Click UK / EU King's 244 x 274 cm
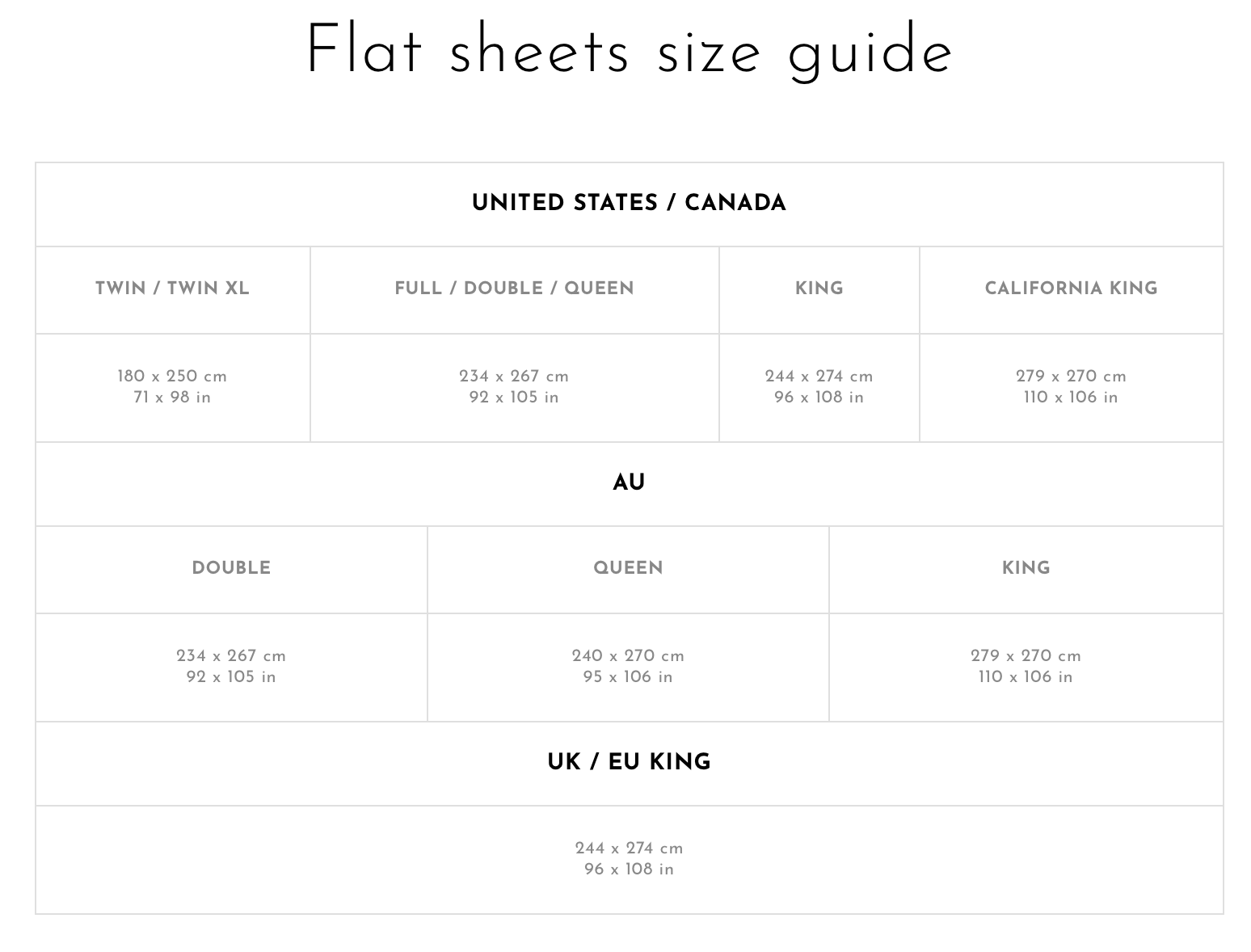The height and width of the screenshot is (952, 1251). coord(629,849)
